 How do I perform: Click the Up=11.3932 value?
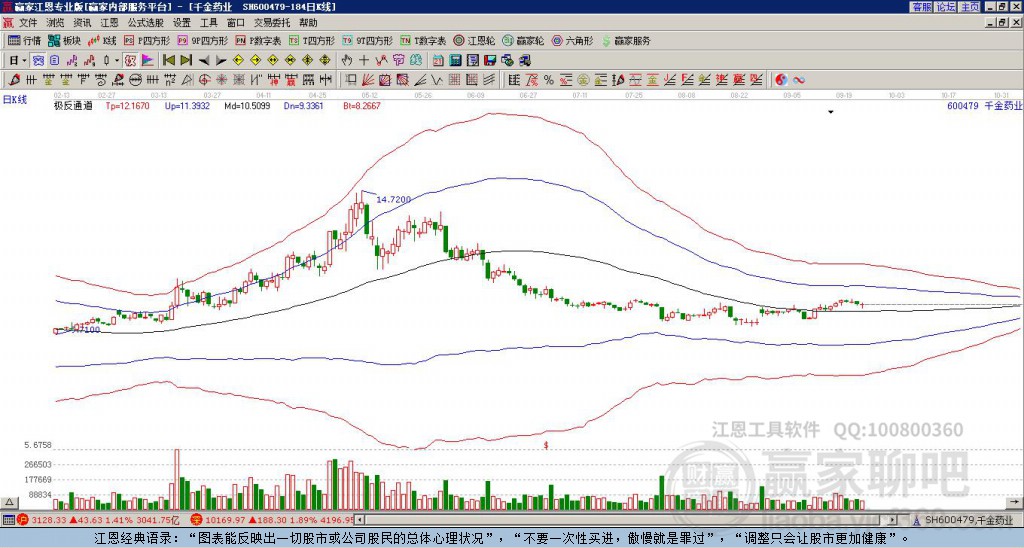[x=187, y=105]
